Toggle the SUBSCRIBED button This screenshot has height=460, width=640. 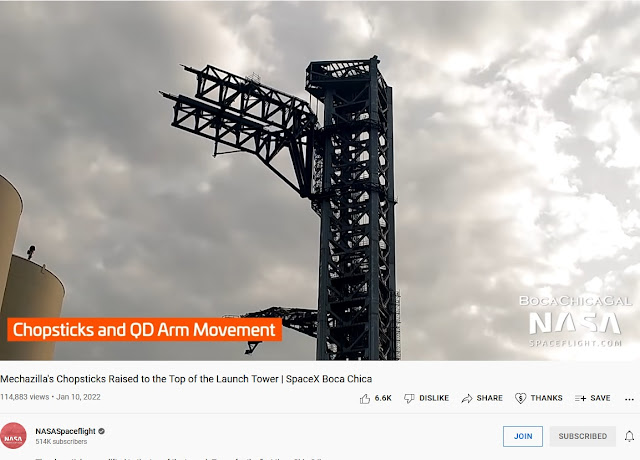tap(582, 436)
